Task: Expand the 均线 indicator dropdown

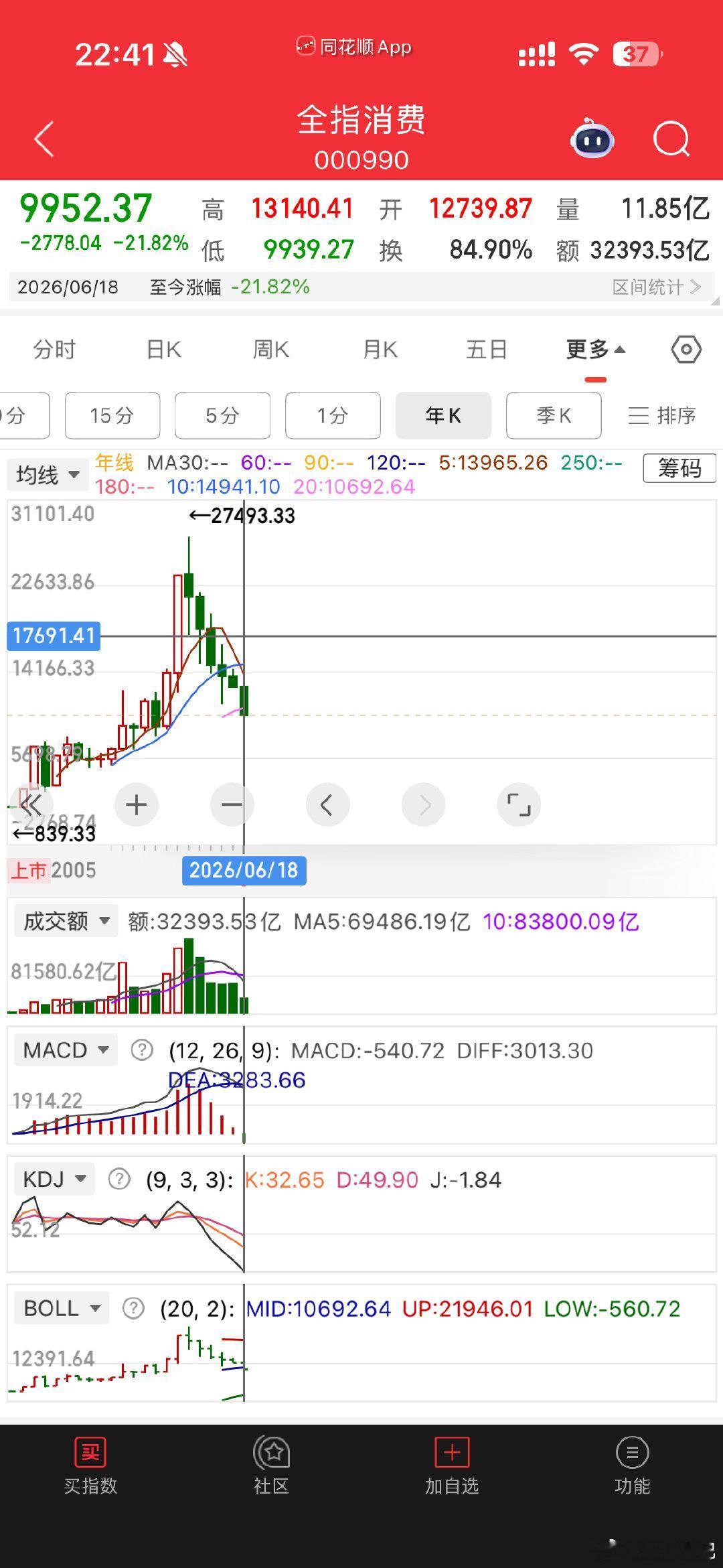Action: click(48, 474)
